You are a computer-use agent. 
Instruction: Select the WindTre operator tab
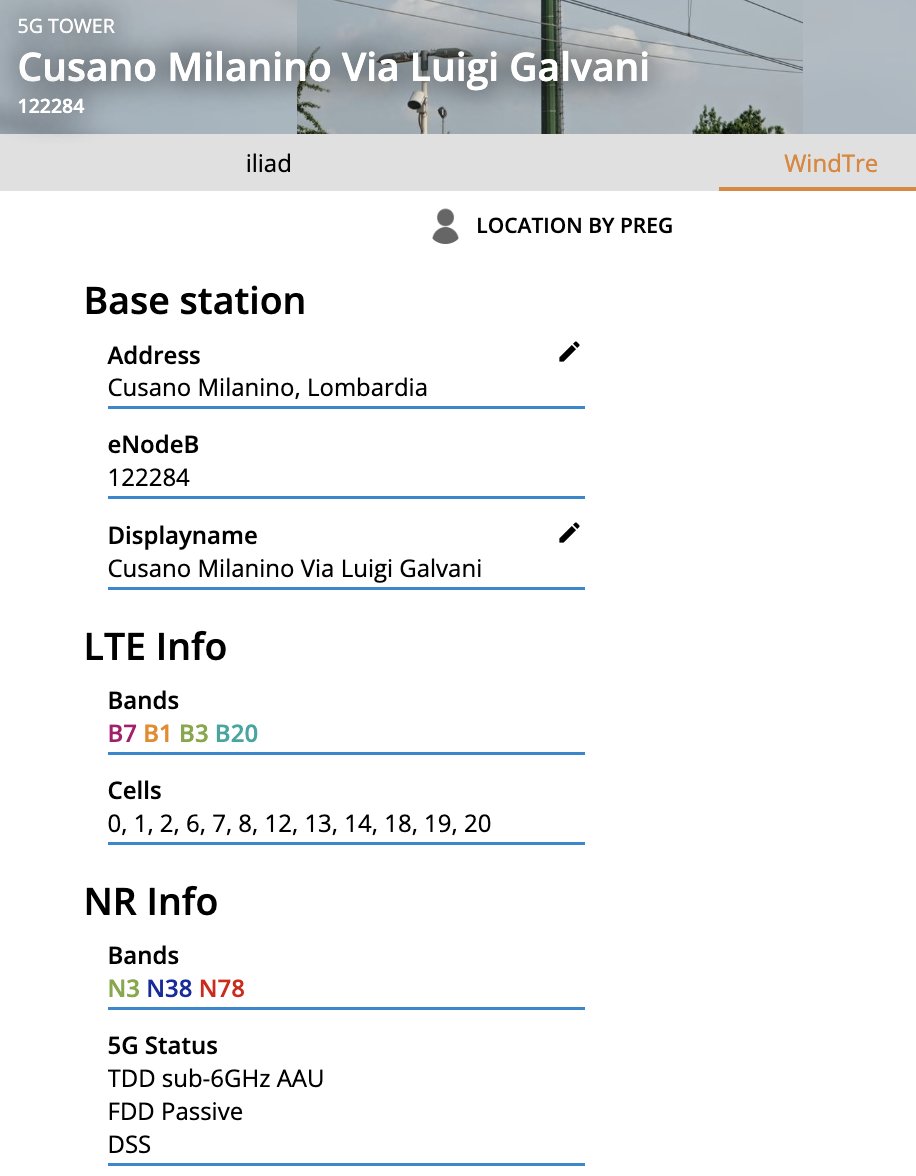click(x=831, y=163)
